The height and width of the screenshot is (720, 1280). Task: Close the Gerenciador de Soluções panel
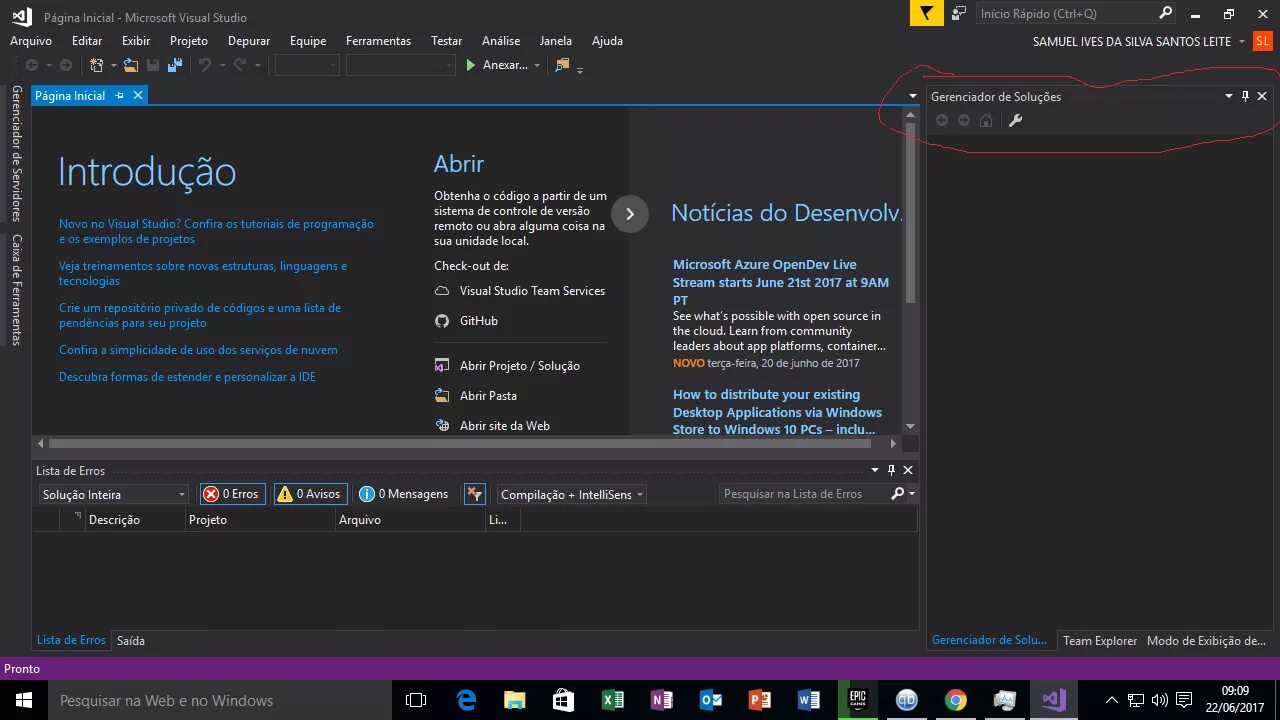(1262, 96)
